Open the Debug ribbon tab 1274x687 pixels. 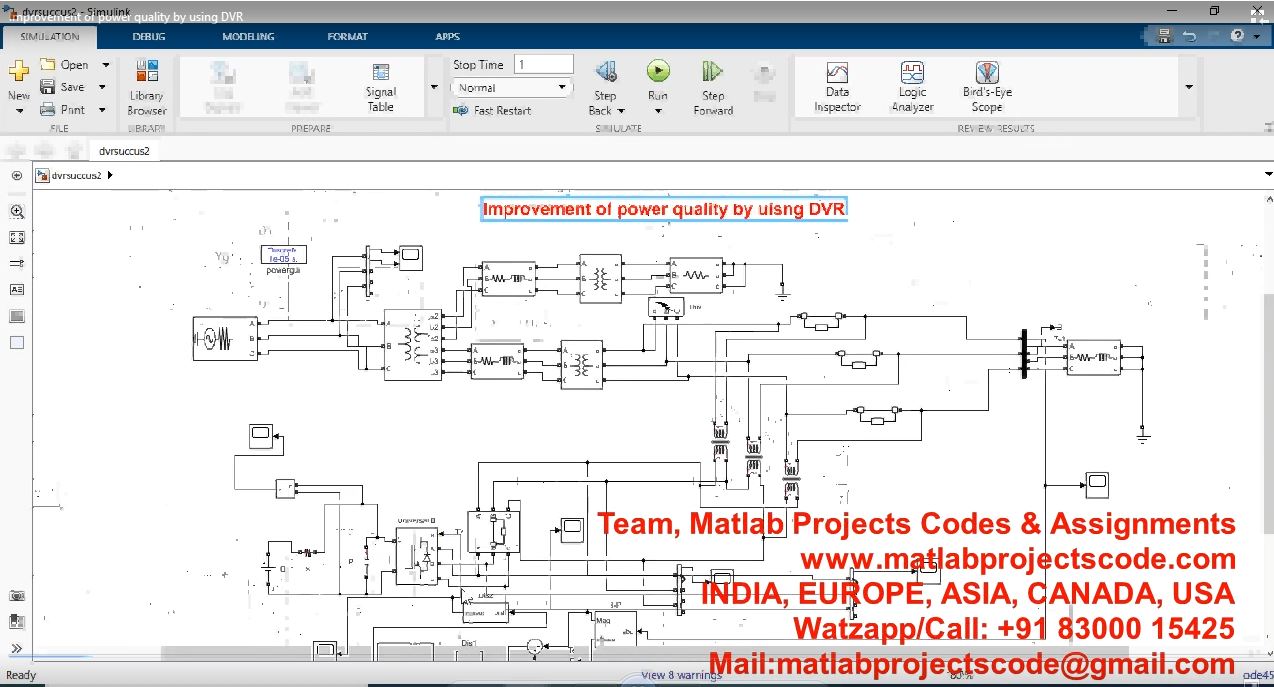tap(149, 37)
